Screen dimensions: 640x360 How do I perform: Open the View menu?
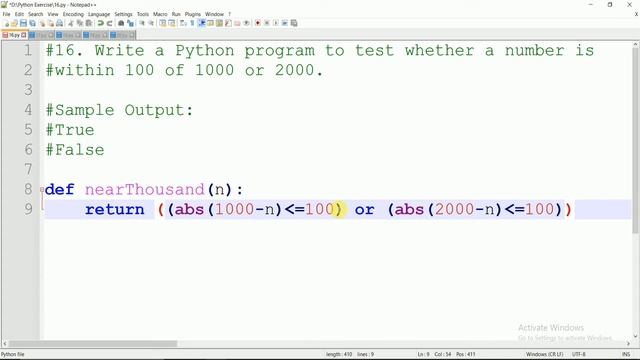[53, 14]
